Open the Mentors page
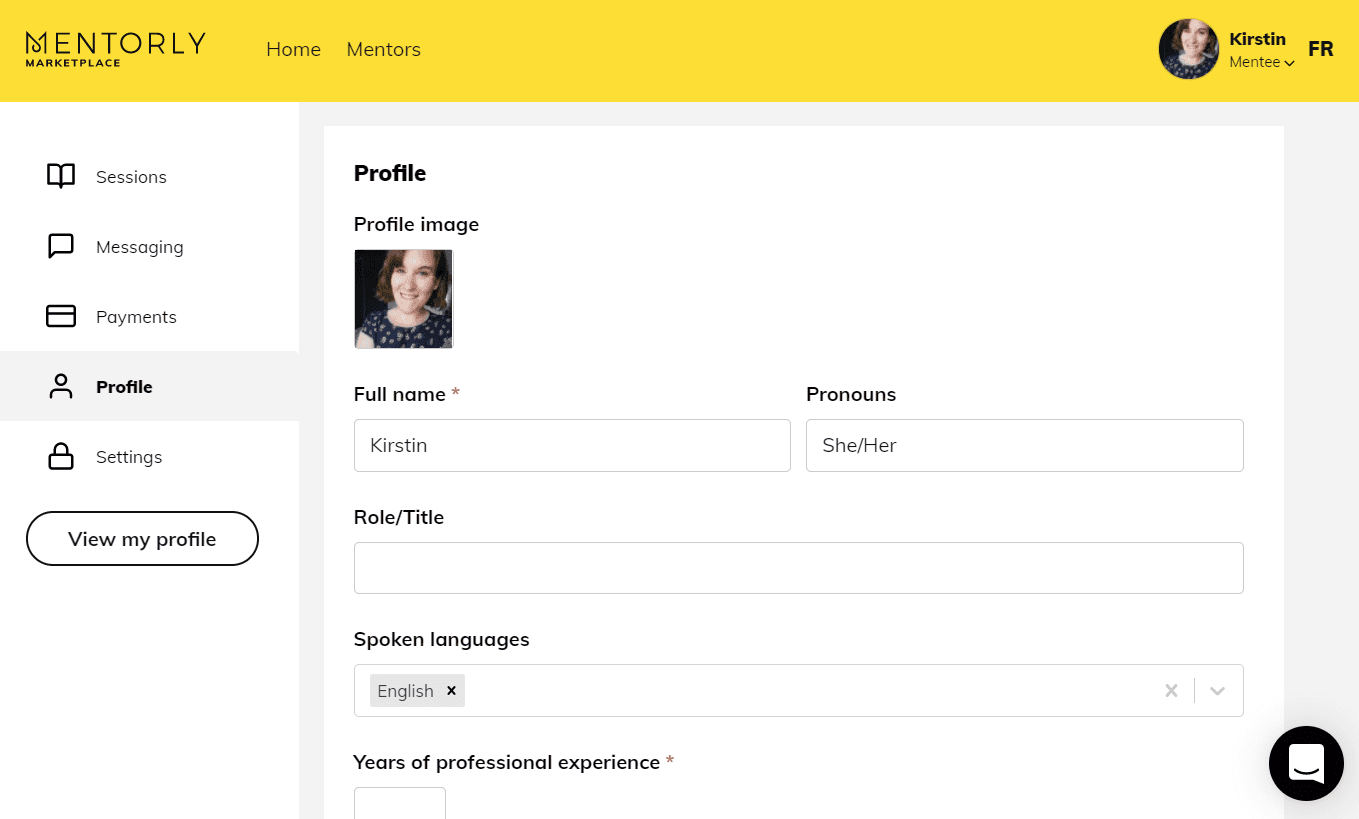Screen dimensions: 1359x819 (383, 49)
